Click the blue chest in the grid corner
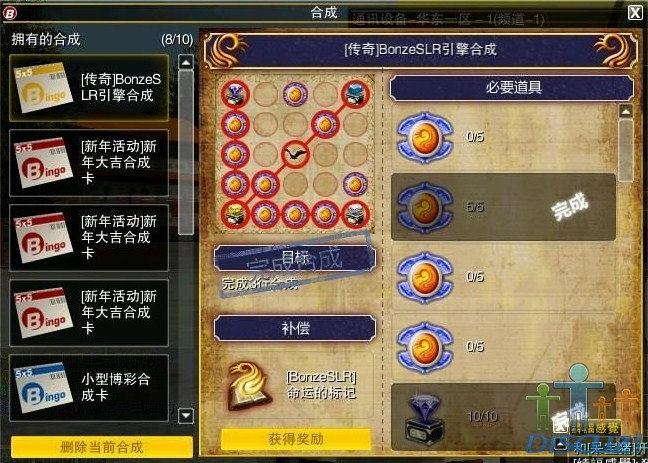This screenshot has width=648, height=463. [355, 95]
